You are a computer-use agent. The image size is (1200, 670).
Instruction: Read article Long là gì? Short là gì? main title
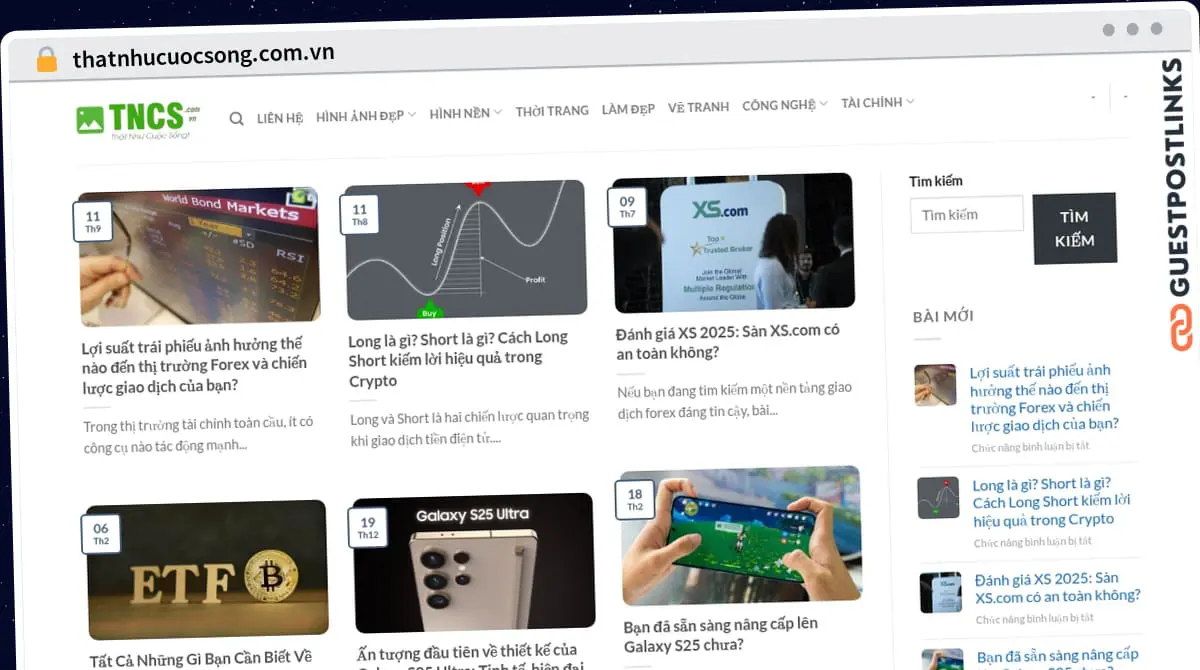click(x=458, y=359)
